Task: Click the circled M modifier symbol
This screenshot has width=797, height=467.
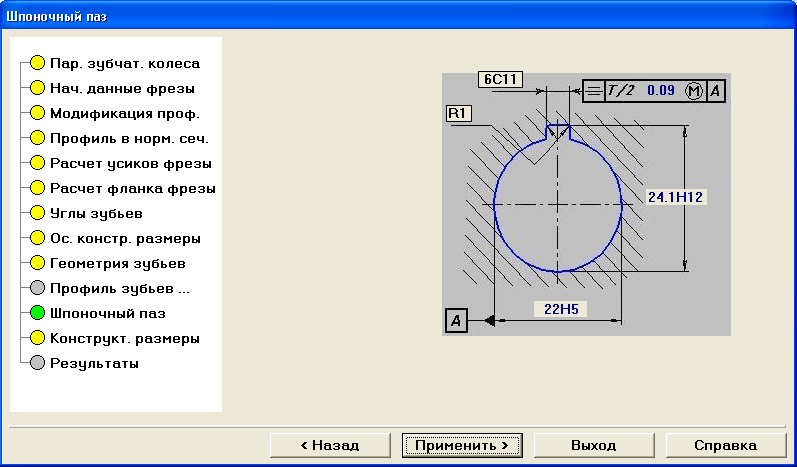Action: pos(693,91)
